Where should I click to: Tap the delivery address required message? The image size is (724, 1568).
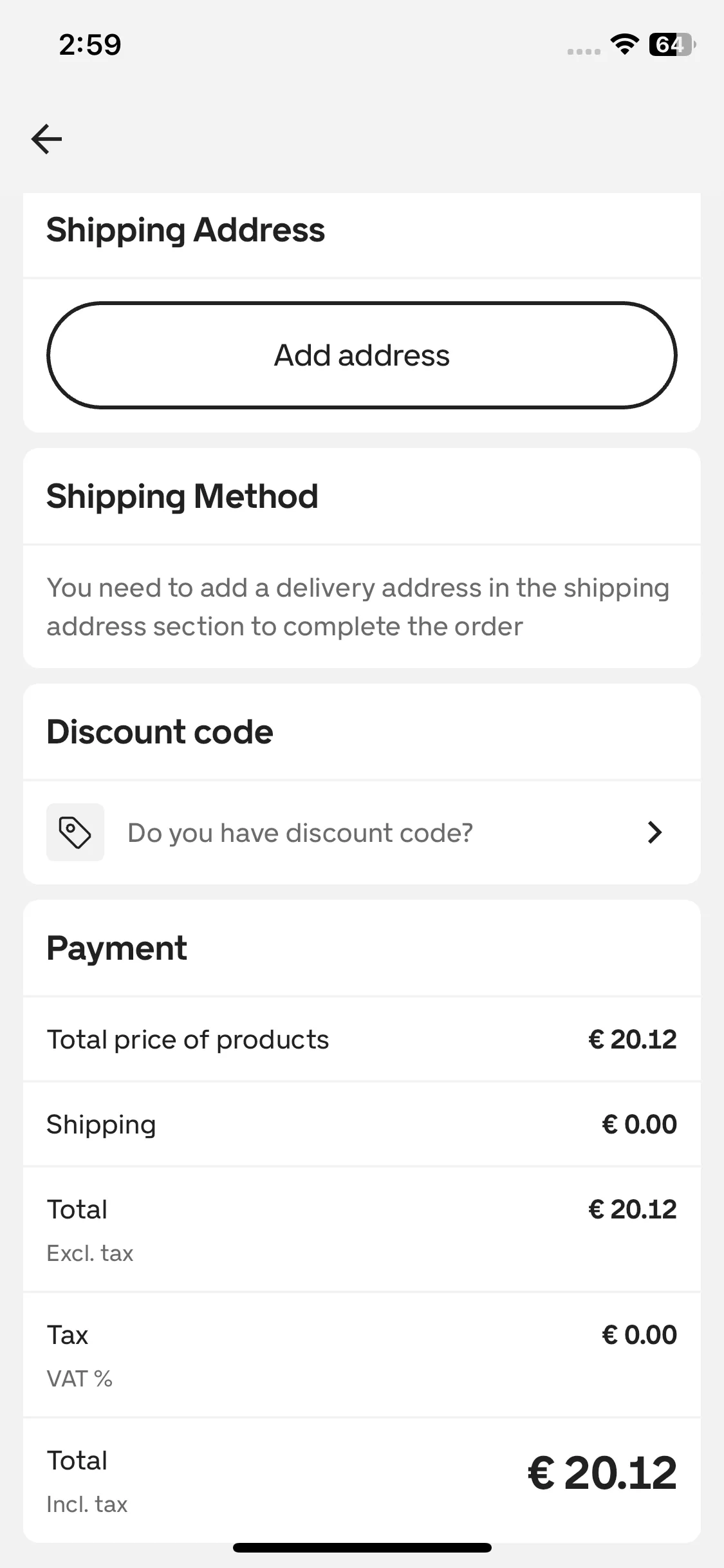coord(358,607)
